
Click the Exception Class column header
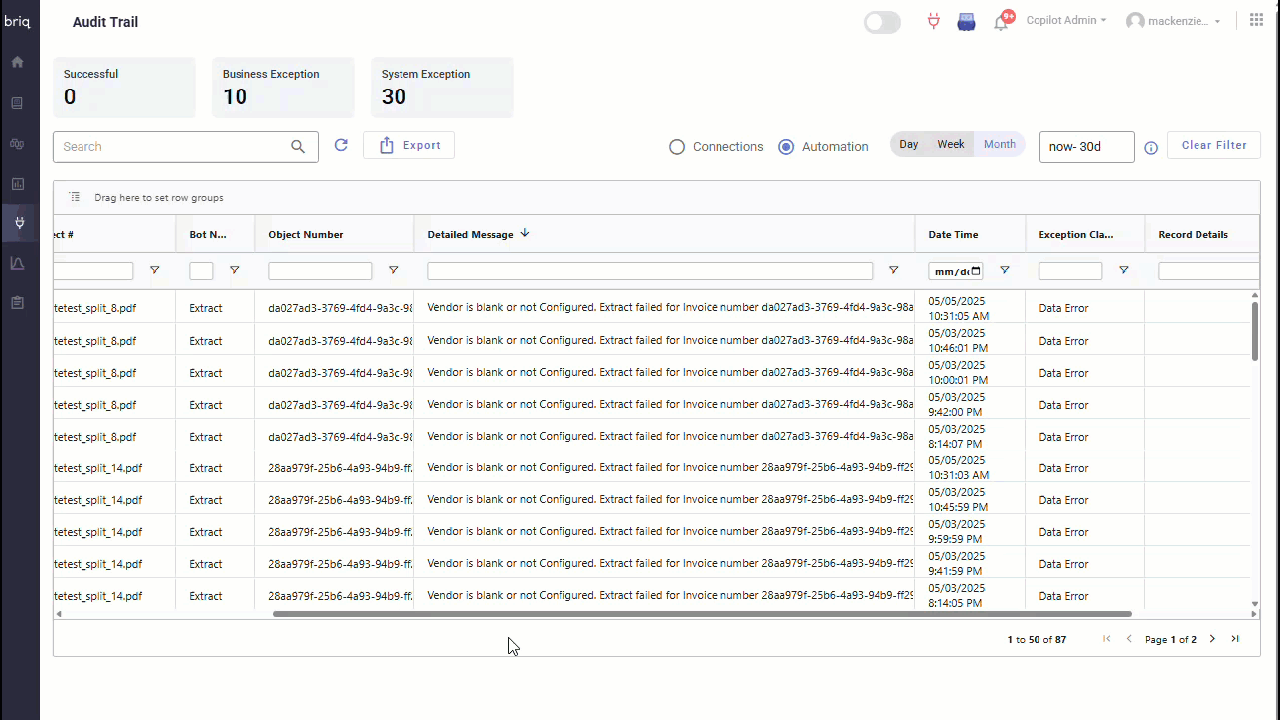pos(1076,234)
